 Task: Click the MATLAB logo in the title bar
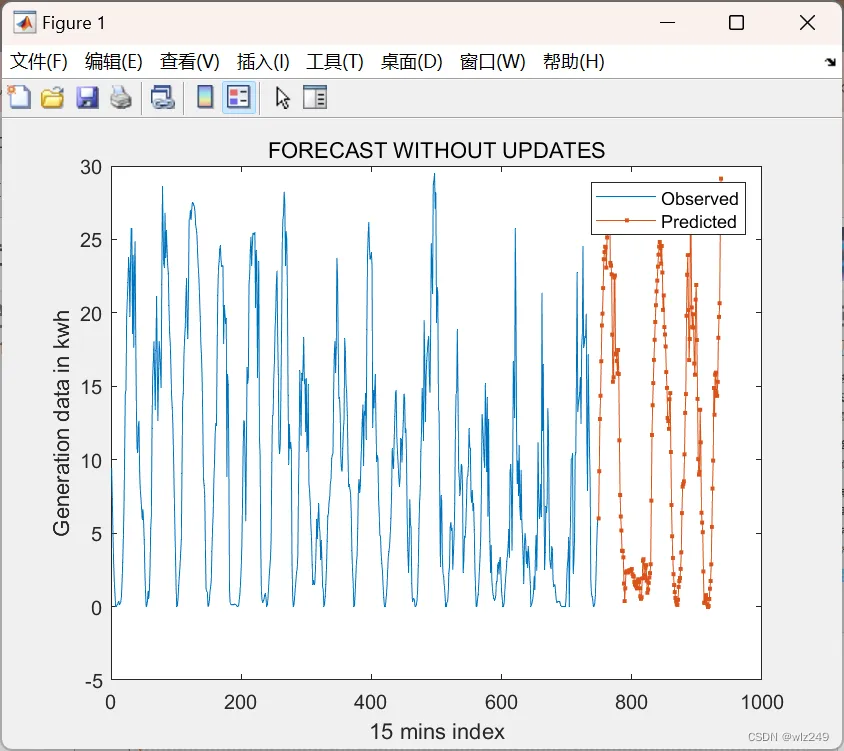(x=24, y=23)
